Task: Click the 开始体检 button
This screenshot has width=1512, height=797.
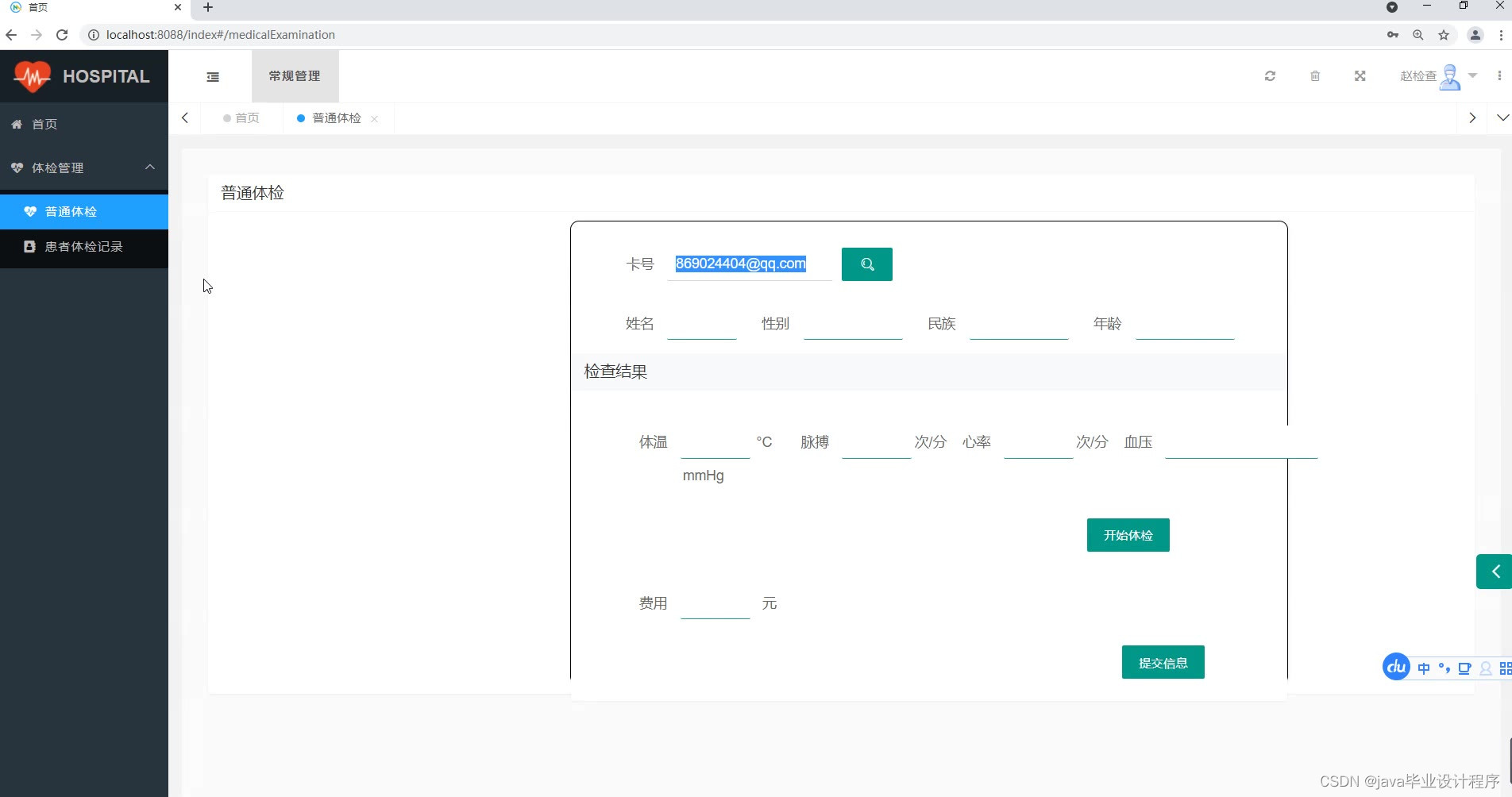Action: tap(1128, 535)
